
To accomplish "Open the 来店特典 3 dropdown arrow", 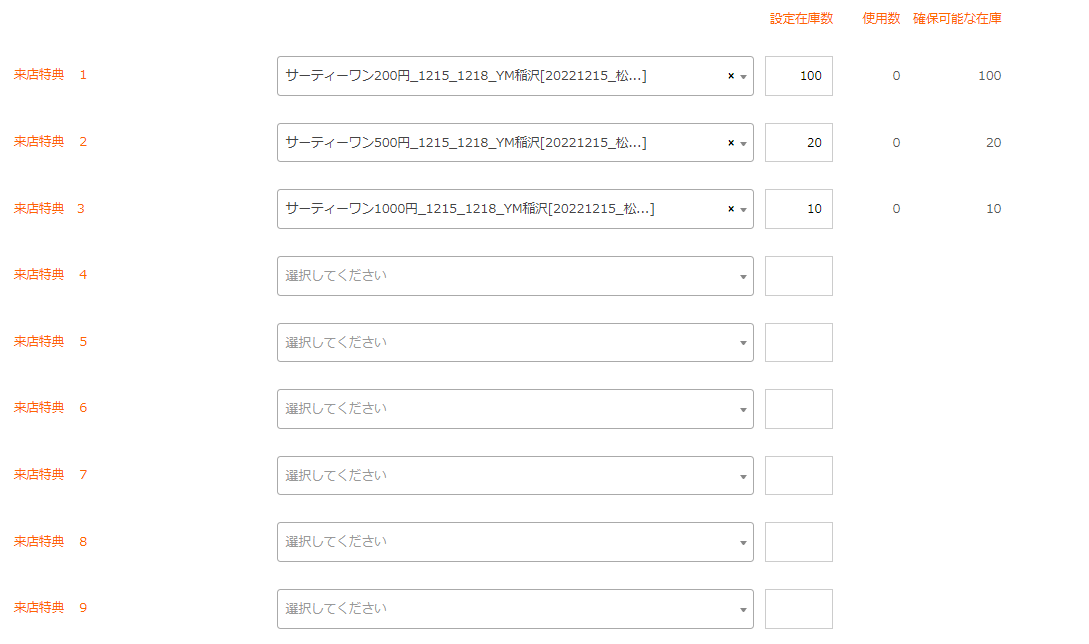I will (x=744, y=209).
